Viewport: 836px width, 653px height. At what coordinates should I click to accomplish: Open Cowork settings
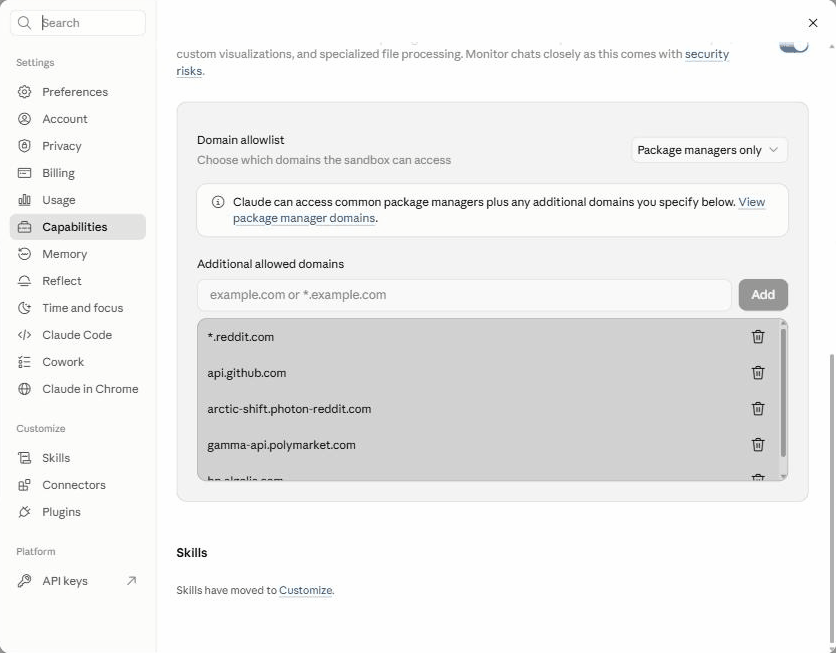(x=78, y=362)
